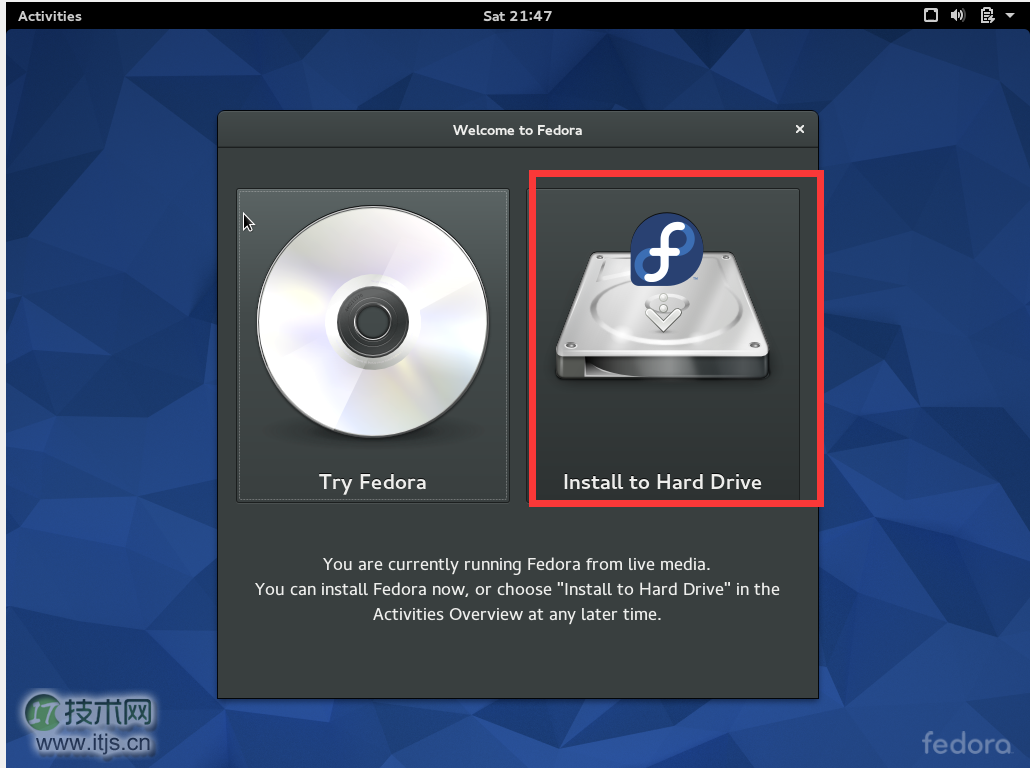Click the battery charging indicator icon
The width and height of the screenshot is (1030, 768).
tap(987, 15)
